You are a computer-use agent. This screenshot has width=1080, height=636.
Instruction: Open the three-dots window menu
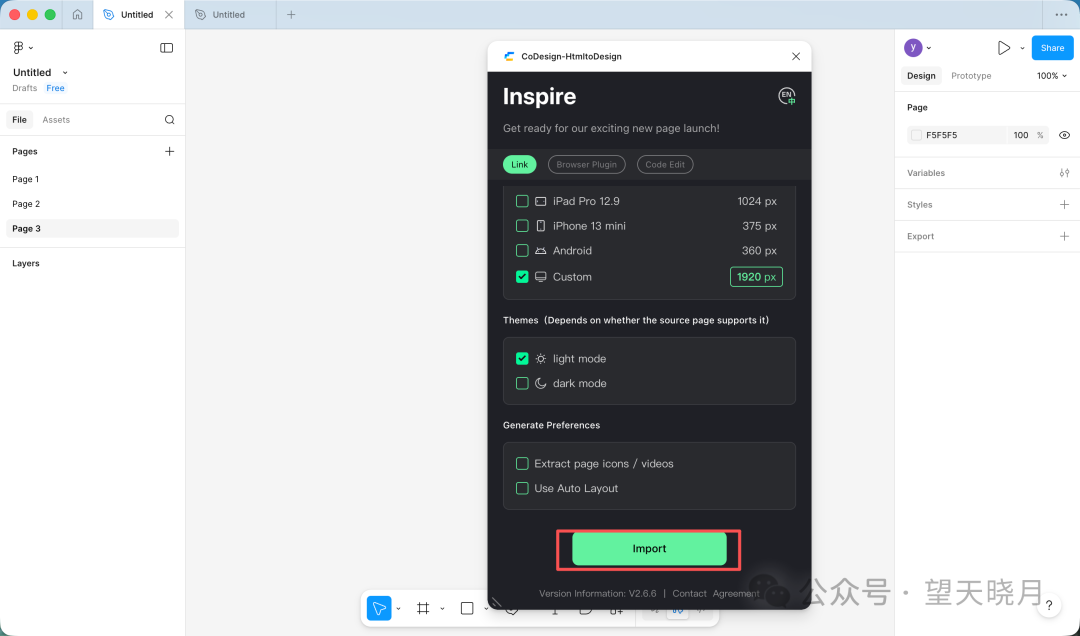coord(1061,14)
